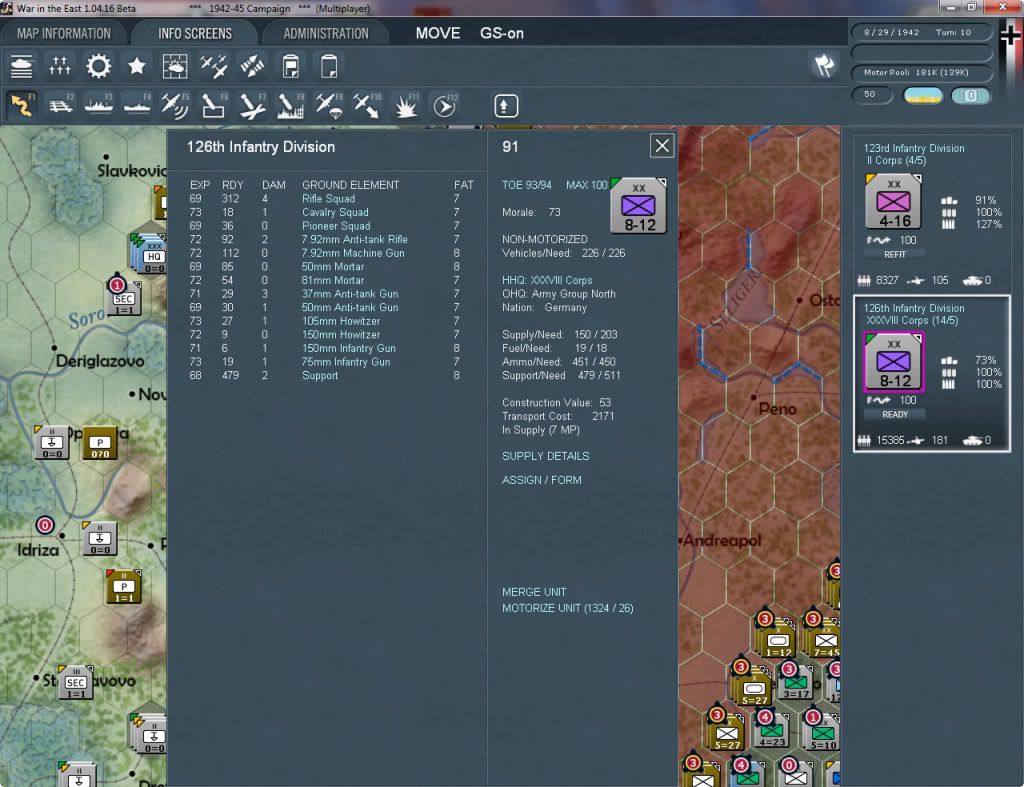Image resolution: width=1024 pixels, height=787 pixels.
Task: Click the cyan 0 indicator pill
Action: (970, 95)
